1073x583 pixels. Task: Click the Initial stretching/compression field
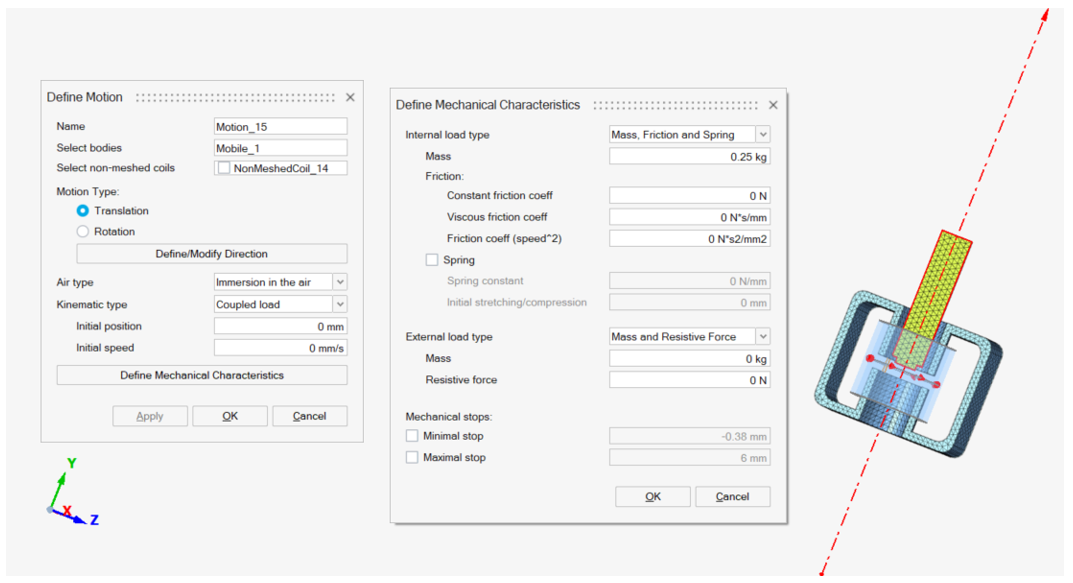690,302
